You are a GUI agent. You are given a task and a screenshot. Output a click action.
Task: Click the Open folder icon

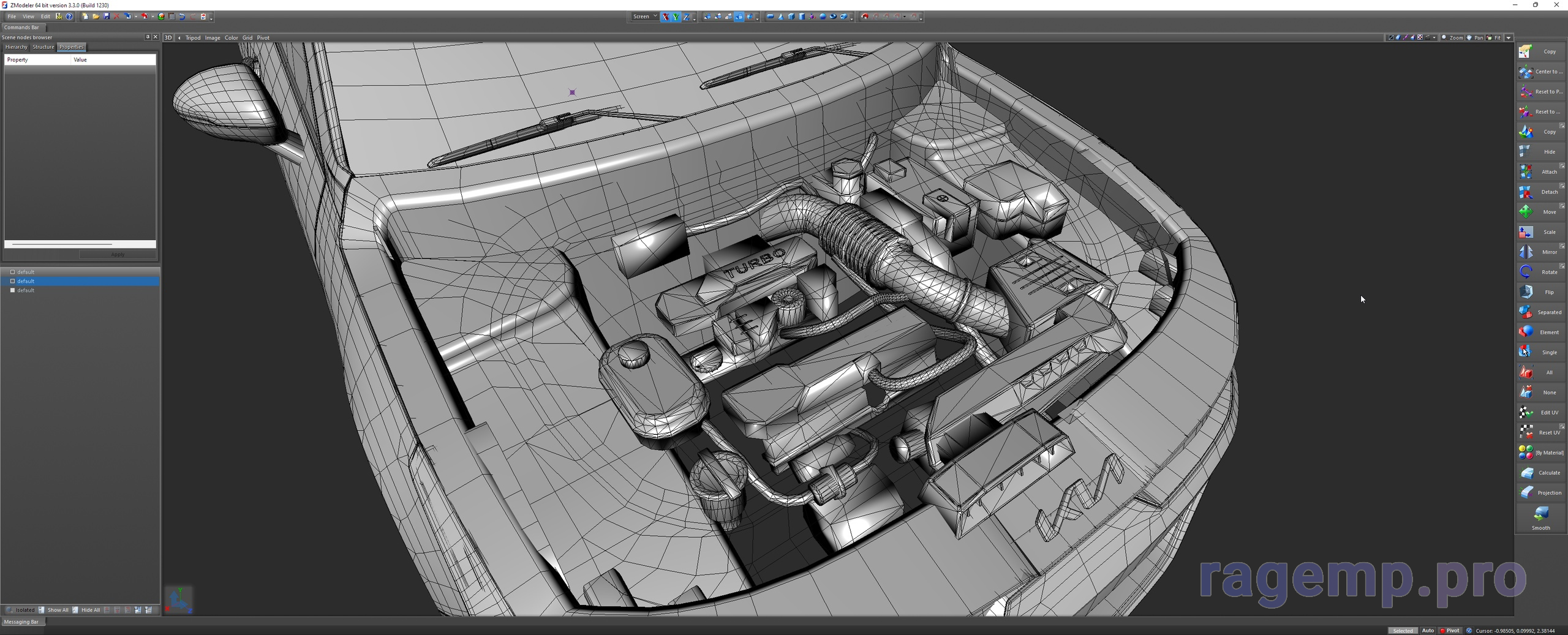[96, 17]
